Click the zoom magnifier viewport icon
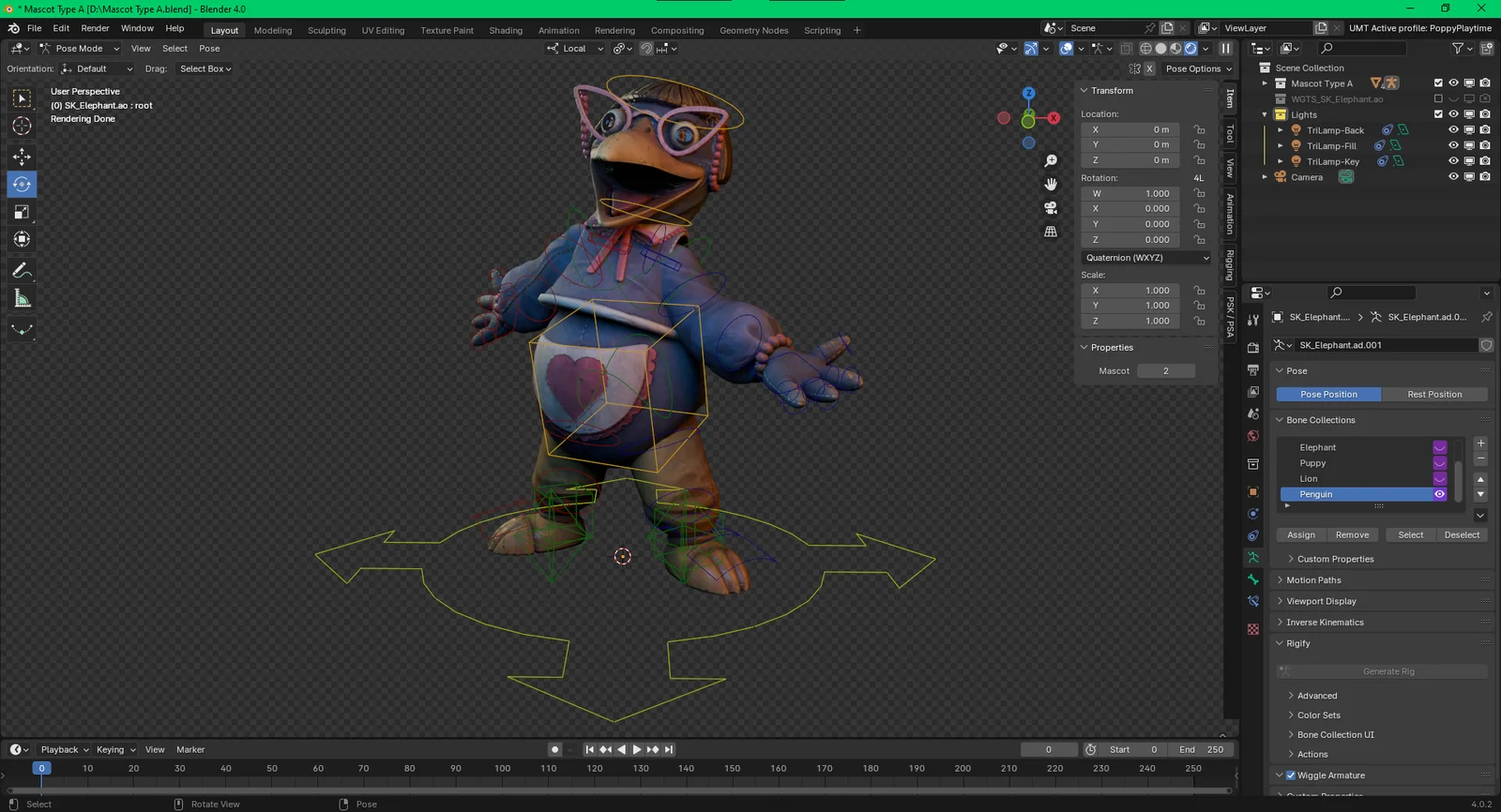 click(x=1051, y=161)
